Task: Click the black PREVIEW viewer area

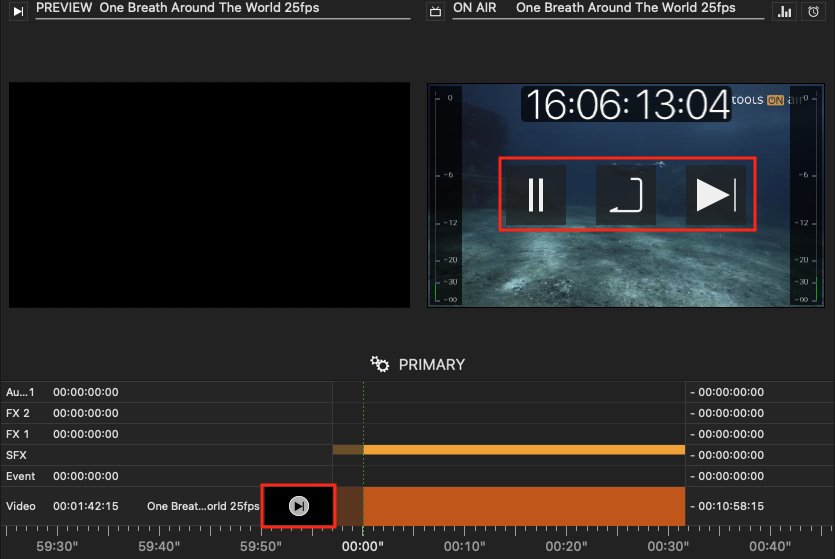Action: coord(209,195)
